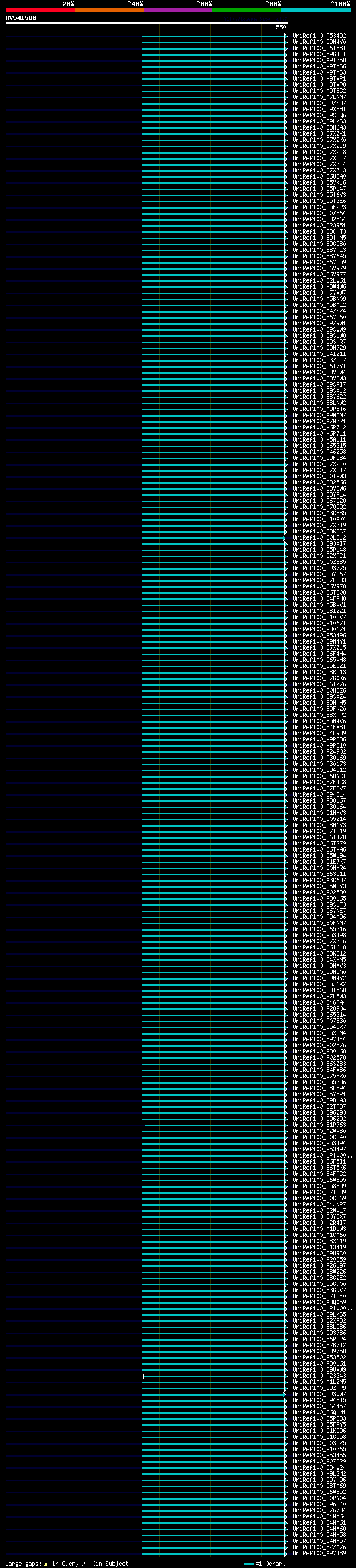Click the purple ~60% identity legend color

(179, 10)
